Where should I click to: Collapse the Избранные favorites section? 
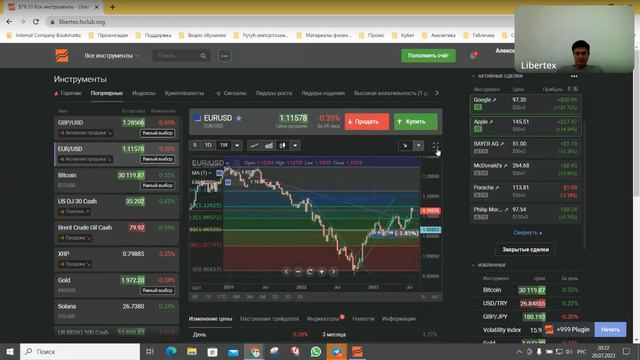tap(473, 265)
